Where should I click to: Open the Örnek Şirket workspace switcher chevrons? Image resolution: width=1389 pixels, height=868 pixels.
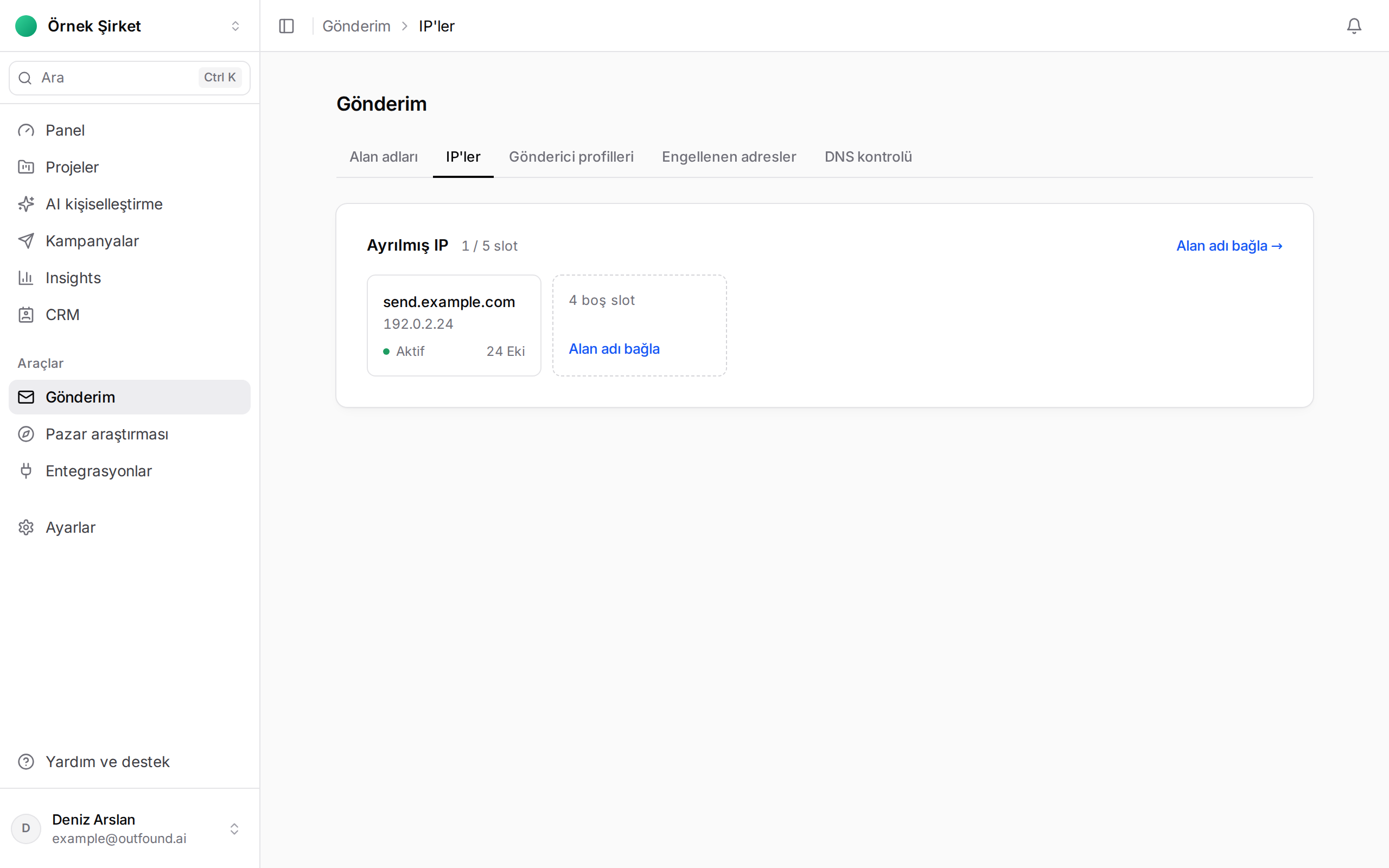coord(235,26)
